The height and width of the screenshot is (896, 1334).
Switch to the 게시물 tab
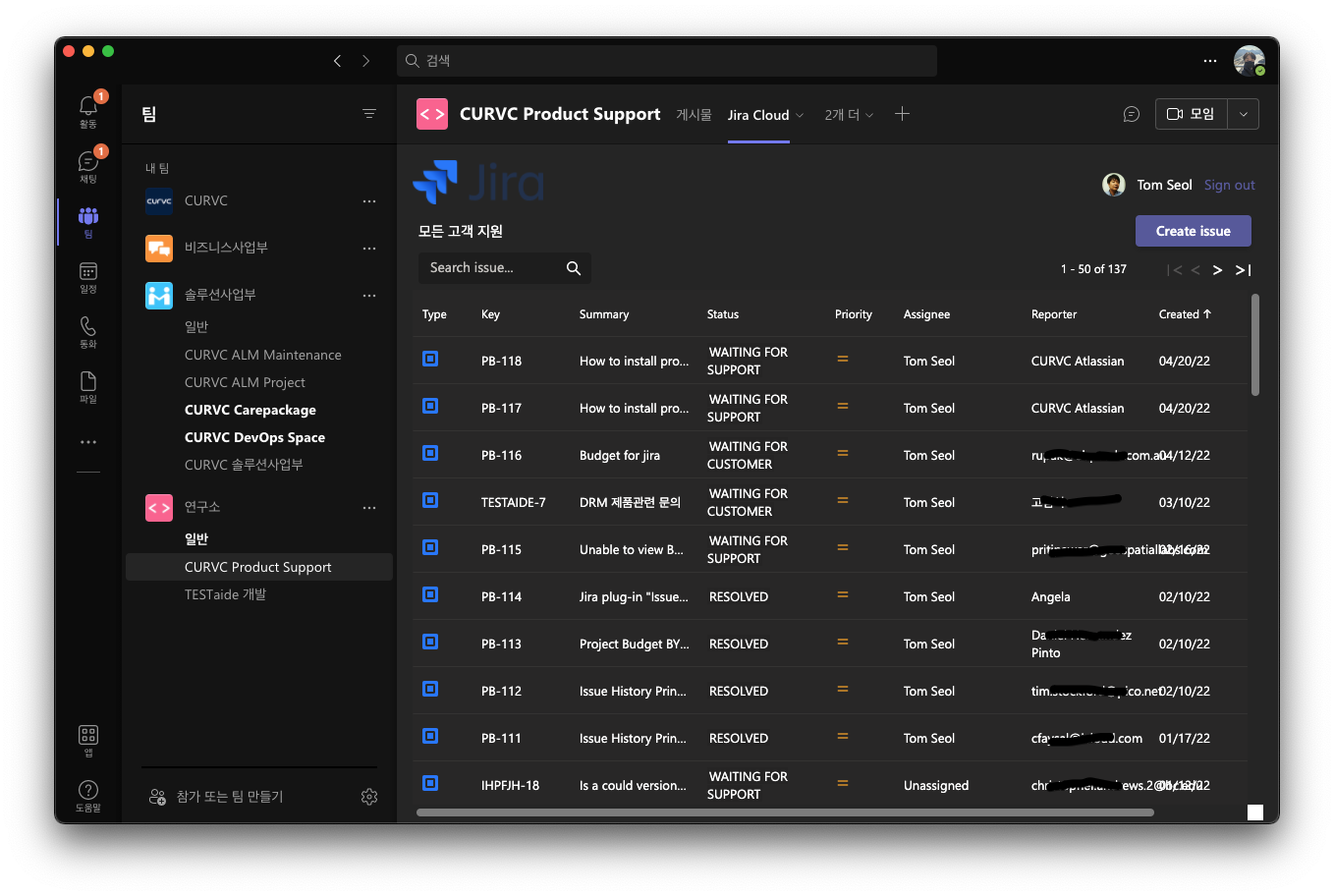[694, 115]
